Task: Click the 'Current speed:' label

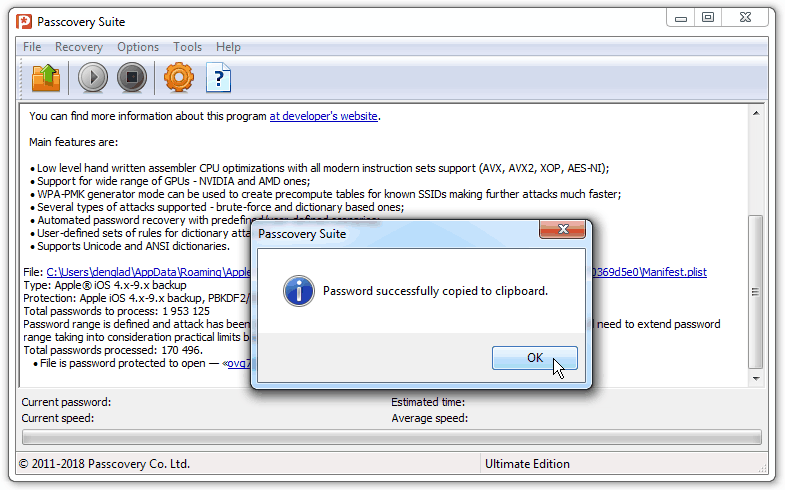Action: coord(58,418)
